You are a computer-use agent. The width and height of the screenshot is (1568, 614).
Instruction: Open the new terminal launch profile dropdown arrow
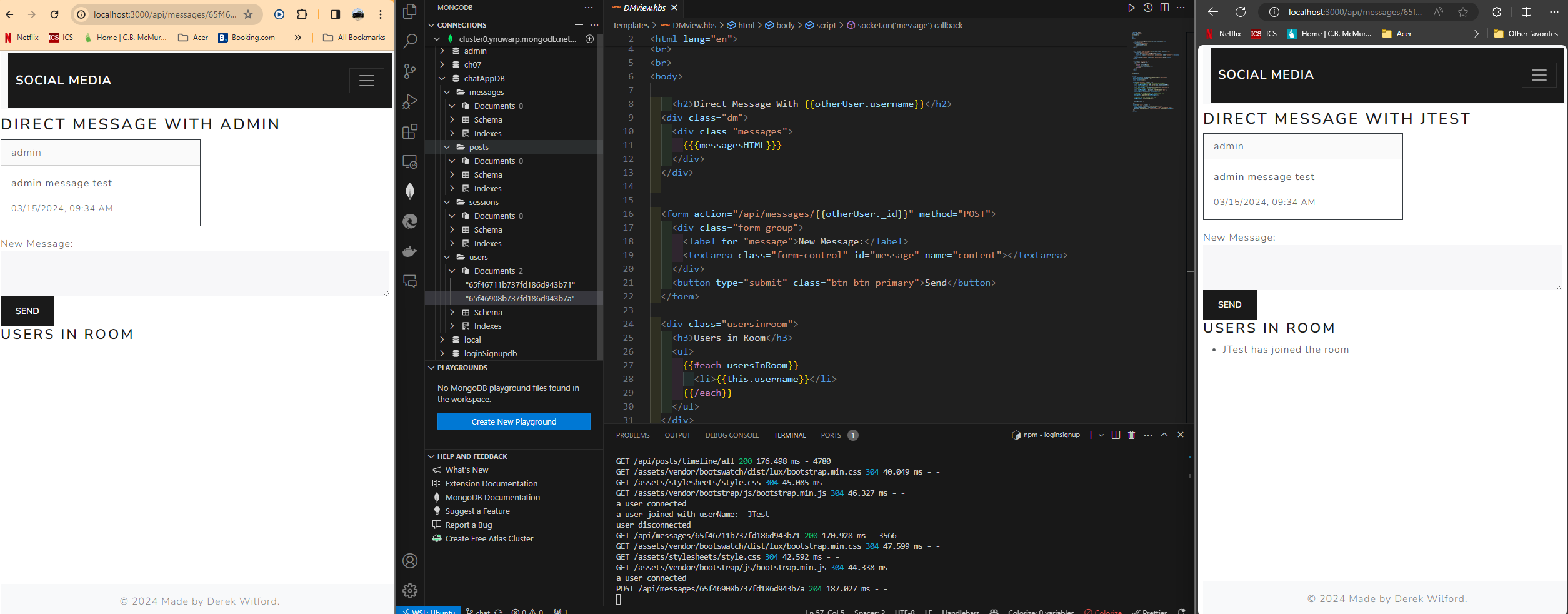1101,435
